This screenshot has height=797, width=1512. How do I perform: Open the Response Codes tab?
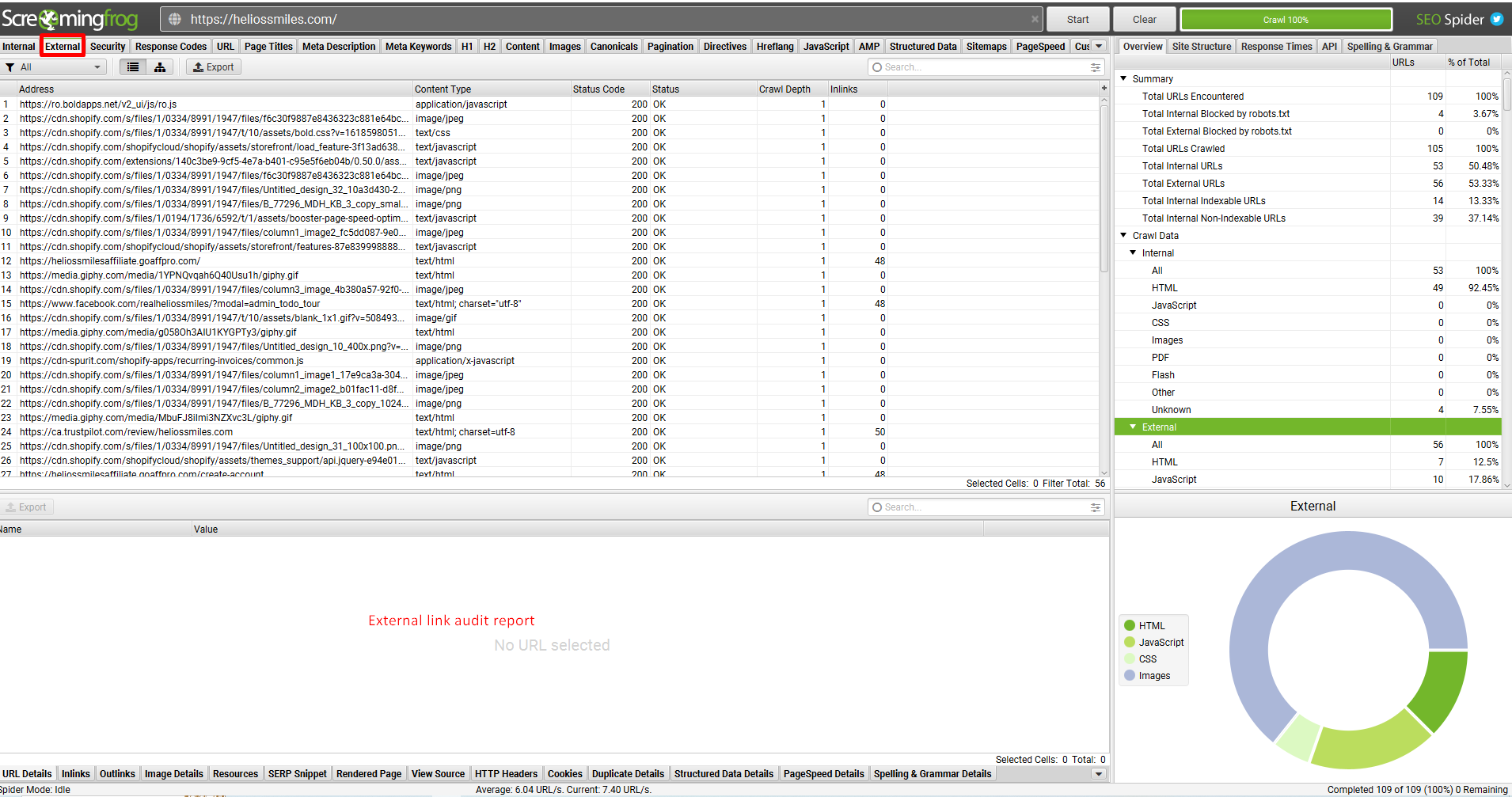point(171,46)
